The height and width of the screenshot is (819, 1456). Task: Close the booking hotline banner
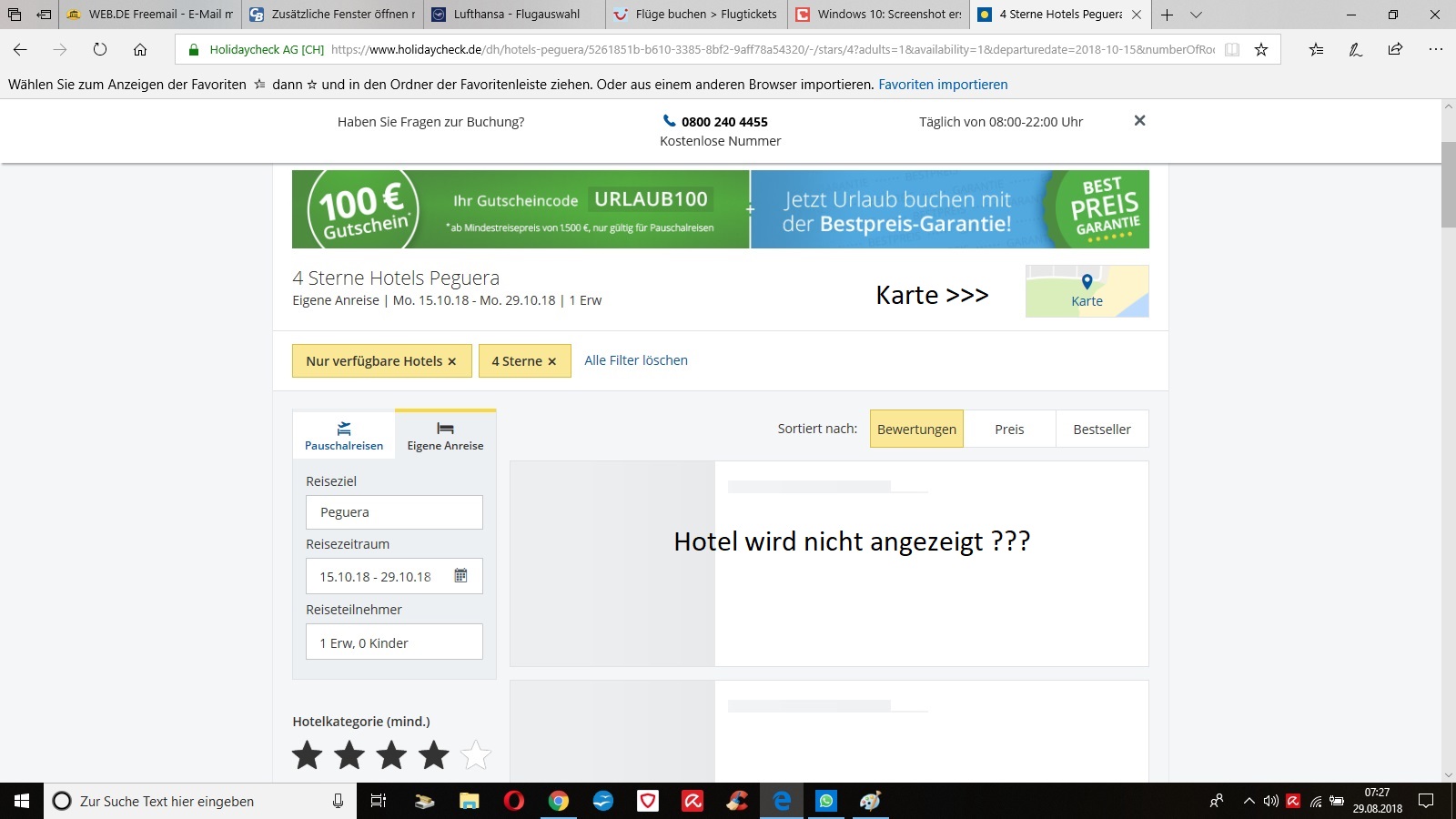pos(1139,120)
